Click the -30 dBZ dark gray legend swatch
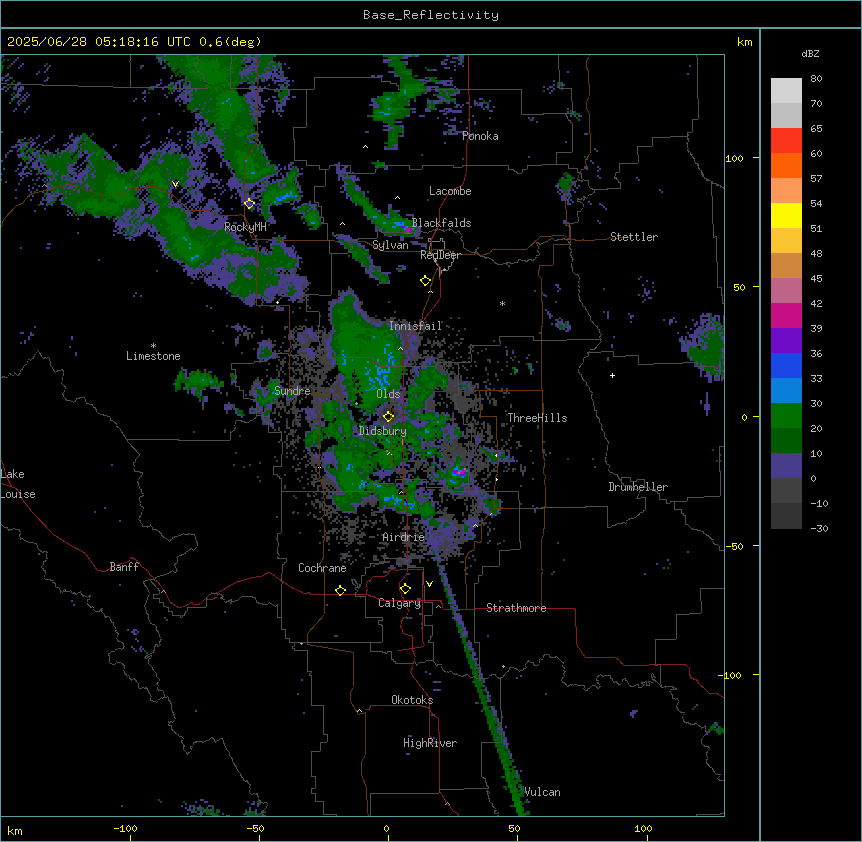The height and width of the screenshot is (842, 862). [x=786, y=516]
